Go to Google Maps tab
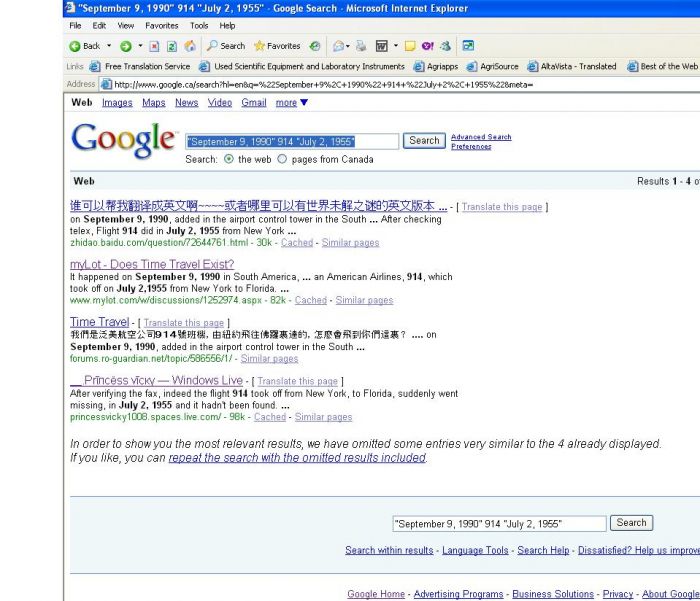This screenshot has height=601, width=700. click(x=154, y=103)
